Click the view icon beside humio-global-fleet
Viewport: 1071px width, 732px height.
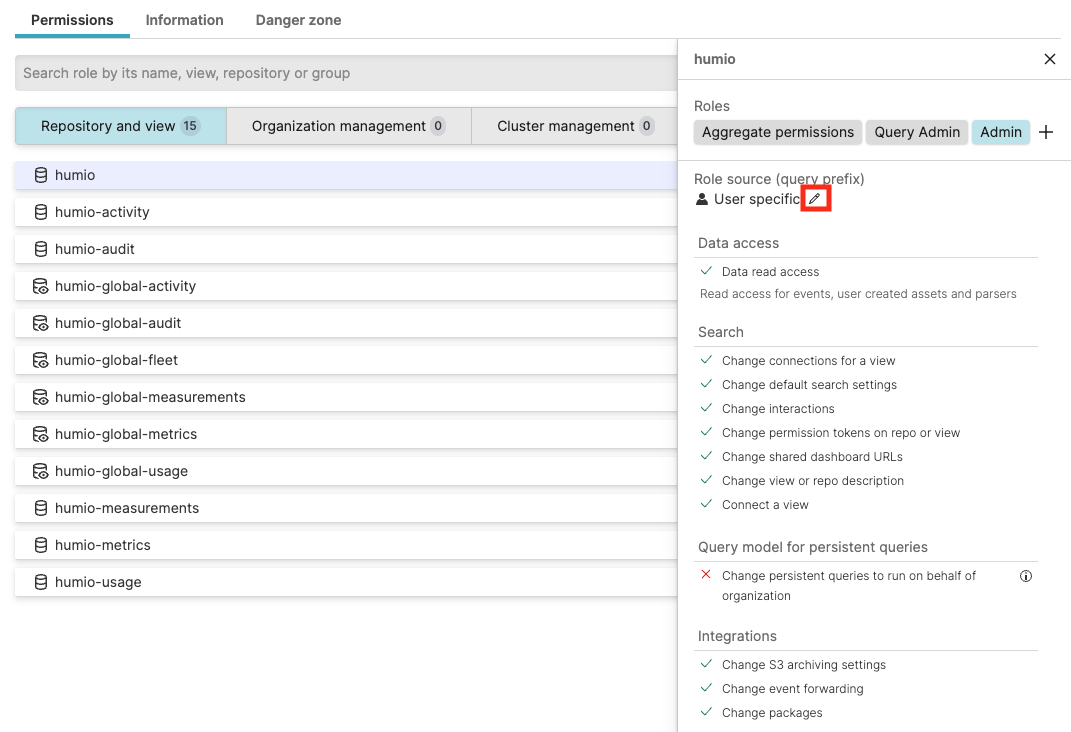[x=39, y=359]
